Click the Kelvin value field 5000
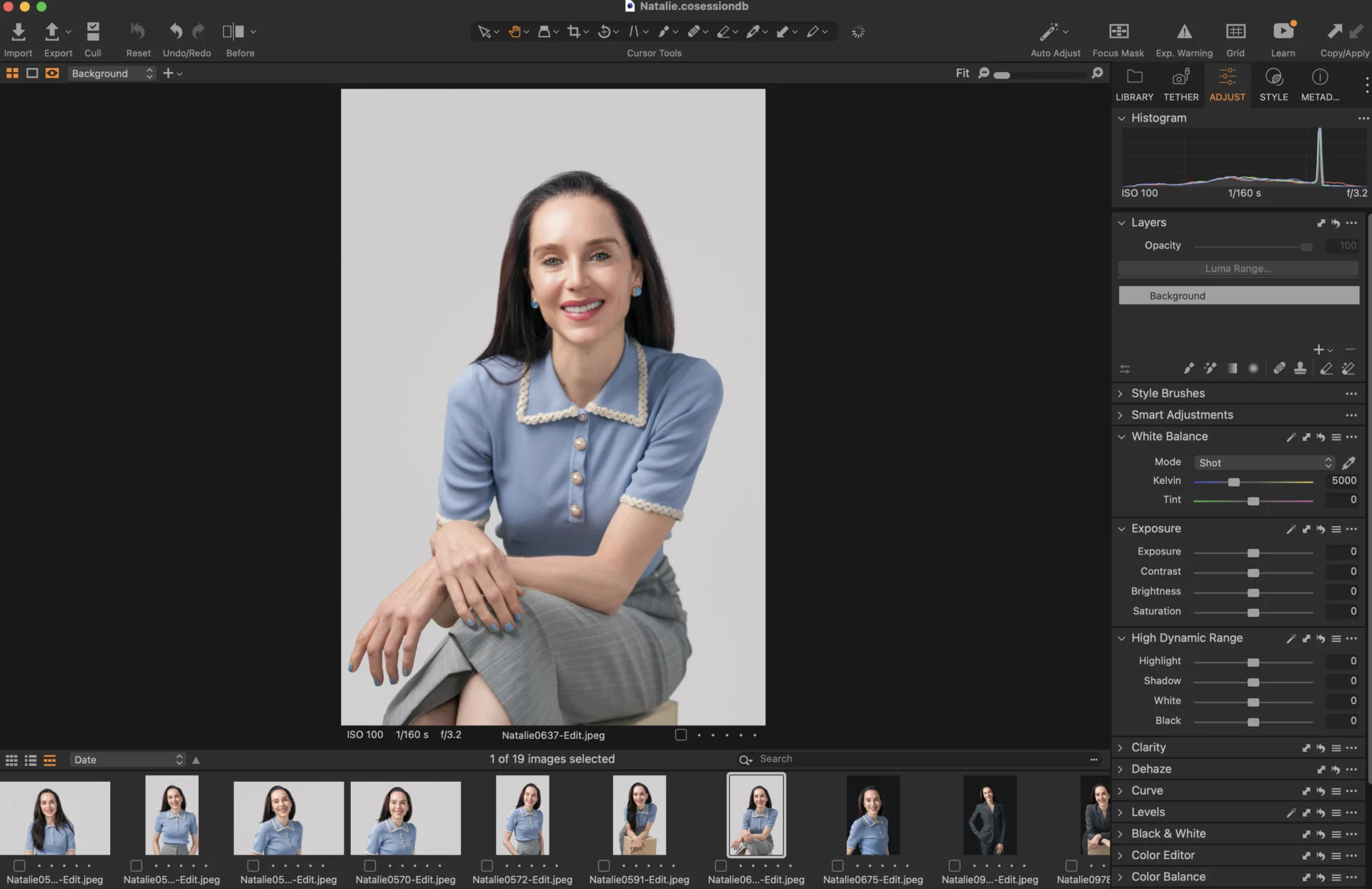The image size is (1372, 889). 1343,480
